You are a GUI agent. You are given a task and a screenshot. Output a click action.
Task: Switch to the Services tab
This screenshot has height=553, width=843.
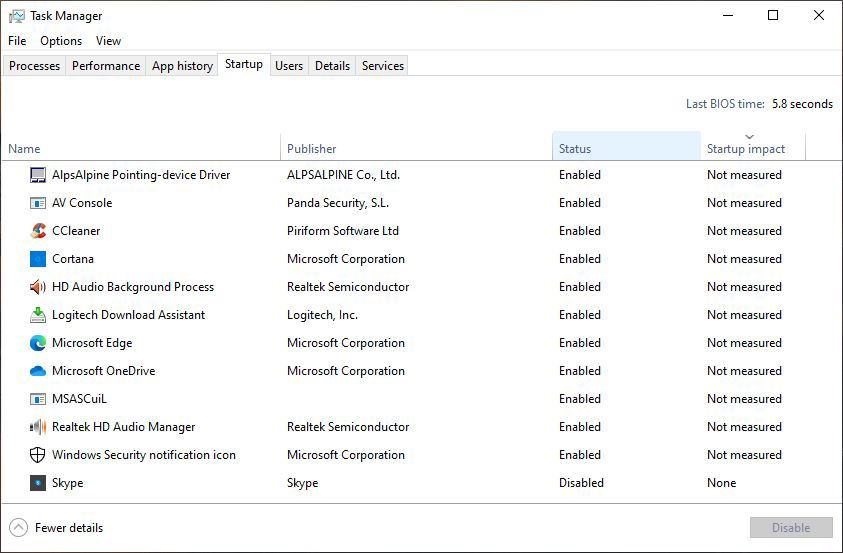pos(383,66)
